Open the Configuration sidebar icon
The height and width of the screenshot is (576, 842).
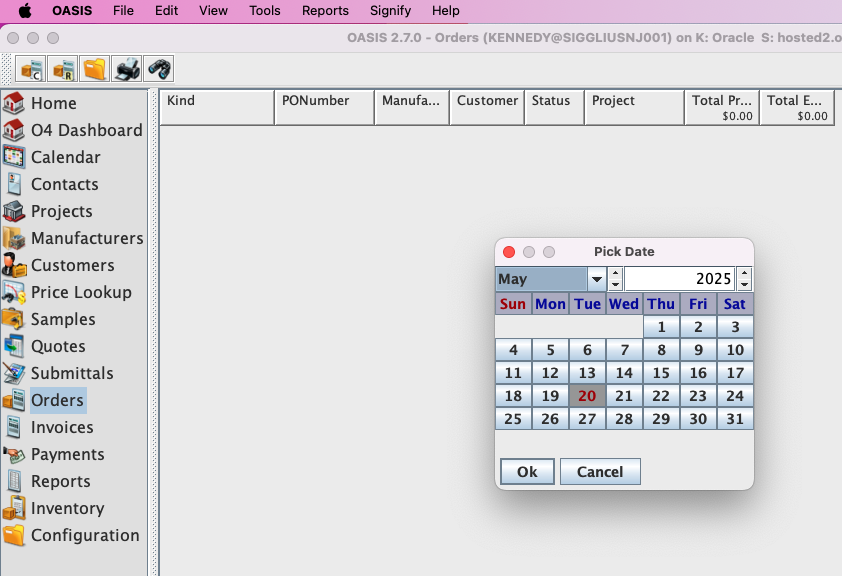click(13, 535)
